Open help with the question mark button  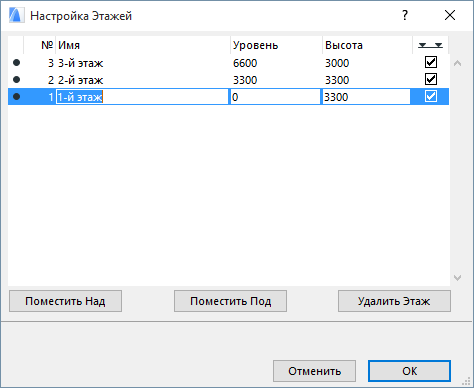pos(405,15)
